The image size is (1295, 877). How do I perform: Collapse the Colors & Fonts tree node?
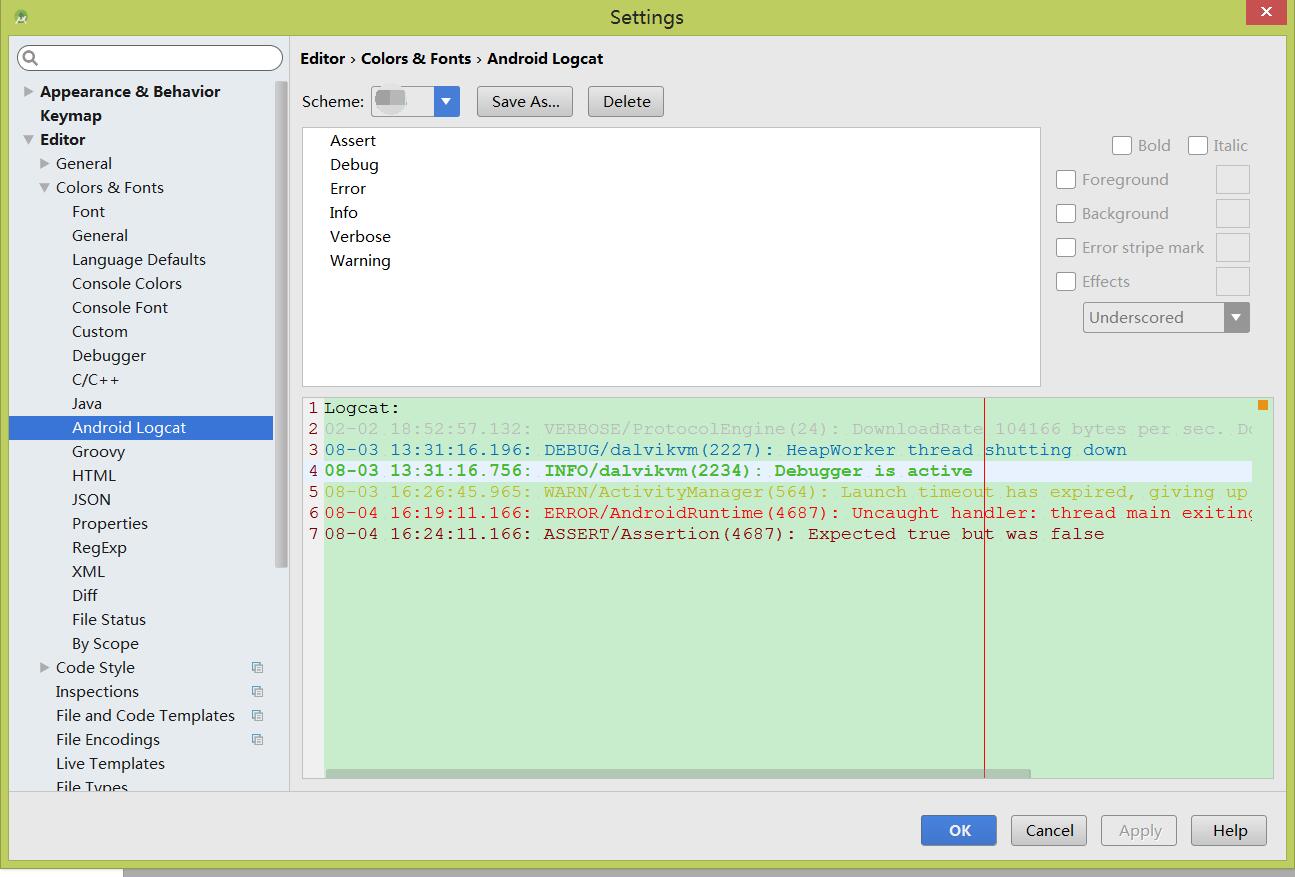coord(45,188)
